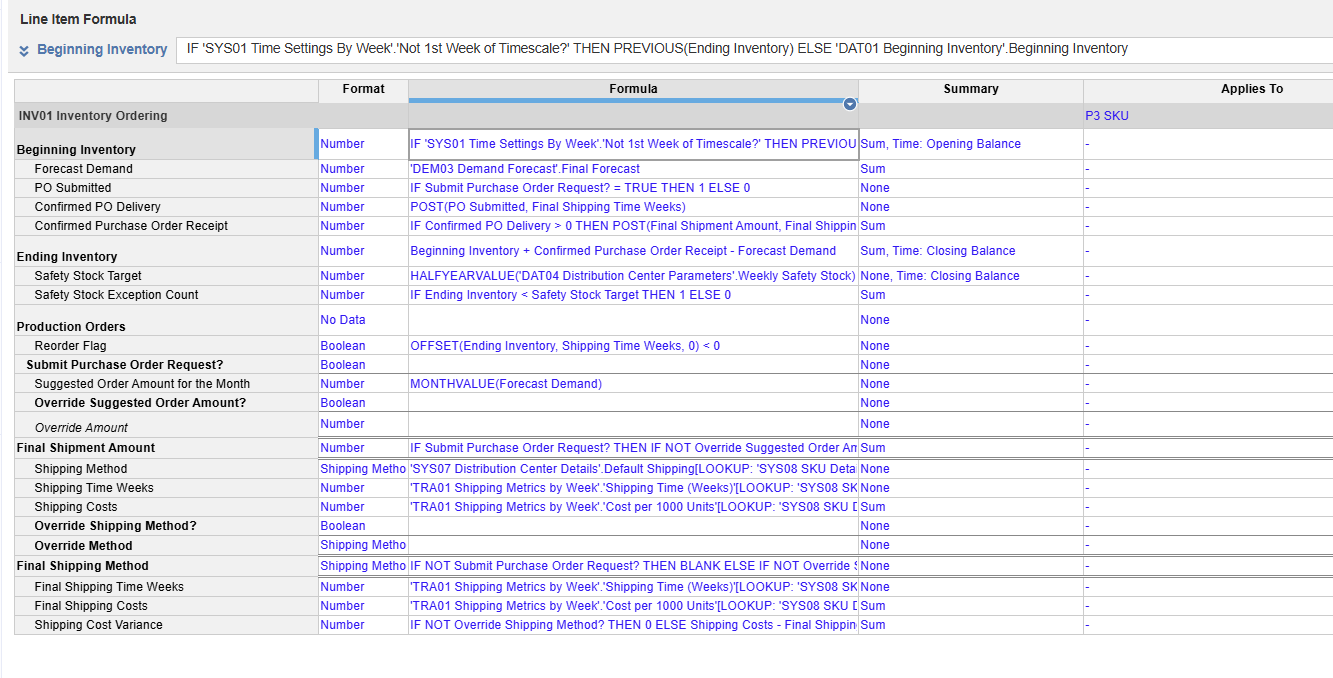
Task: Click the 'No Data' format cell for Production Orders
Action: coord(363,320)
